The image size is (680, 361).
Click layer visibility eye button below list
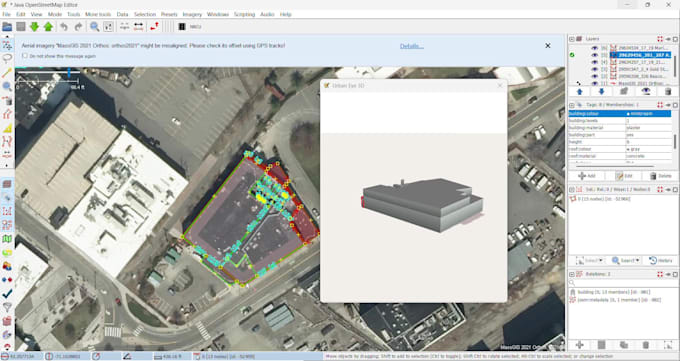click(646, 91)
